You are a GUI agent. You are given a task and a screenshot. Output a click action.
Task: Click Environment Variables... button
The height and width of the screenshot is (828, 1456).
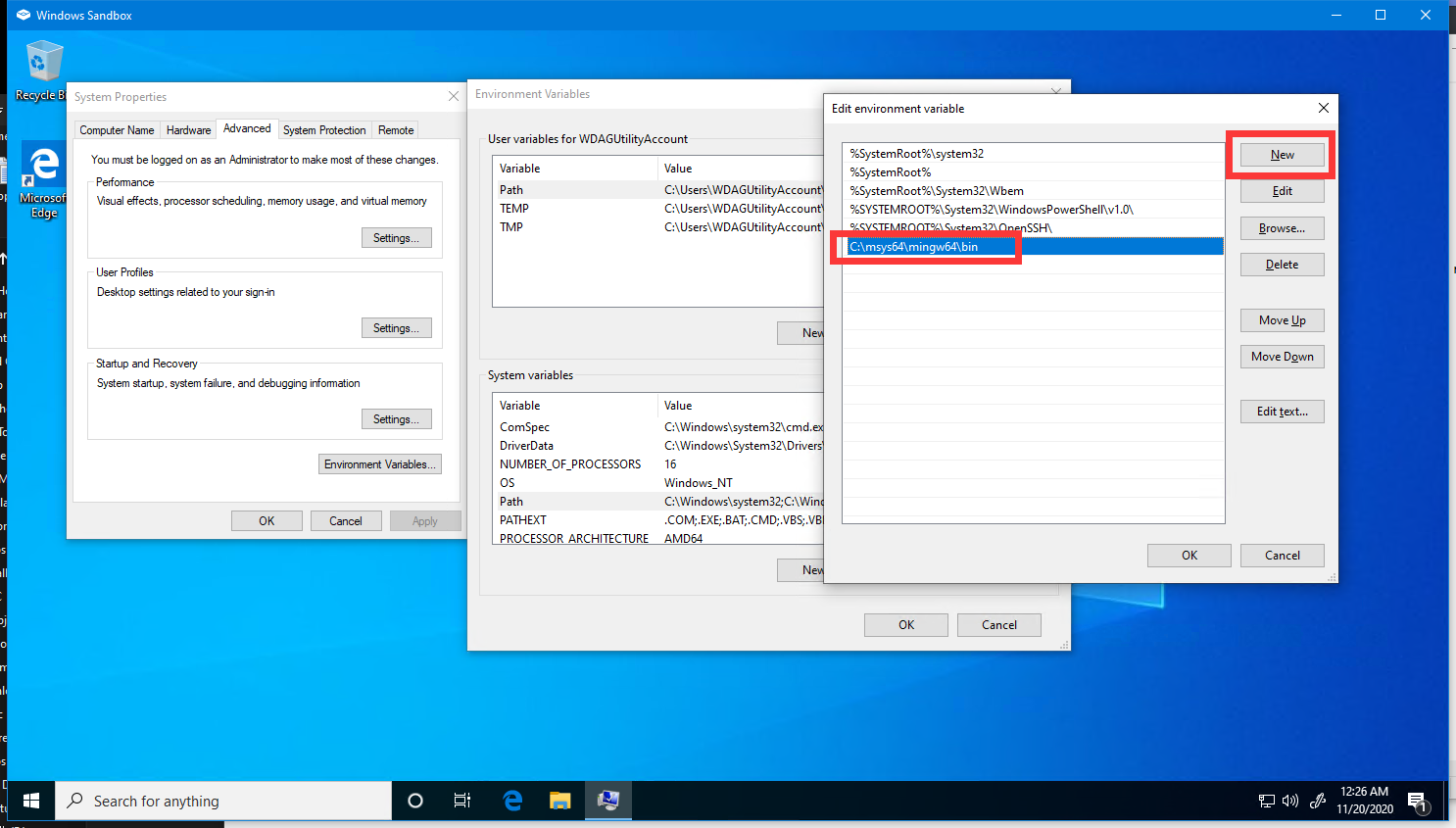click(380, 464)
